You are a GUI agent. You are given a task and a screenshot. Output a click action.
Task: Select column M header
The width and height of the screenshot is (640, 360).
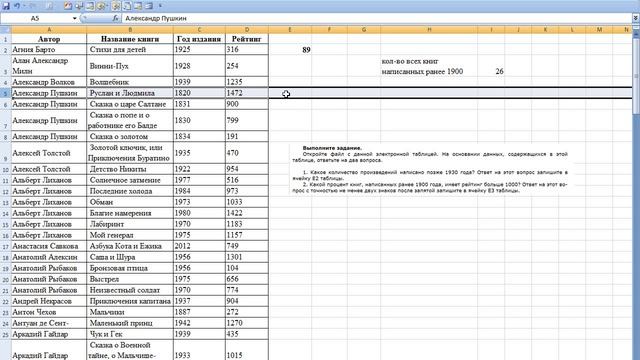tap(599, 29)
